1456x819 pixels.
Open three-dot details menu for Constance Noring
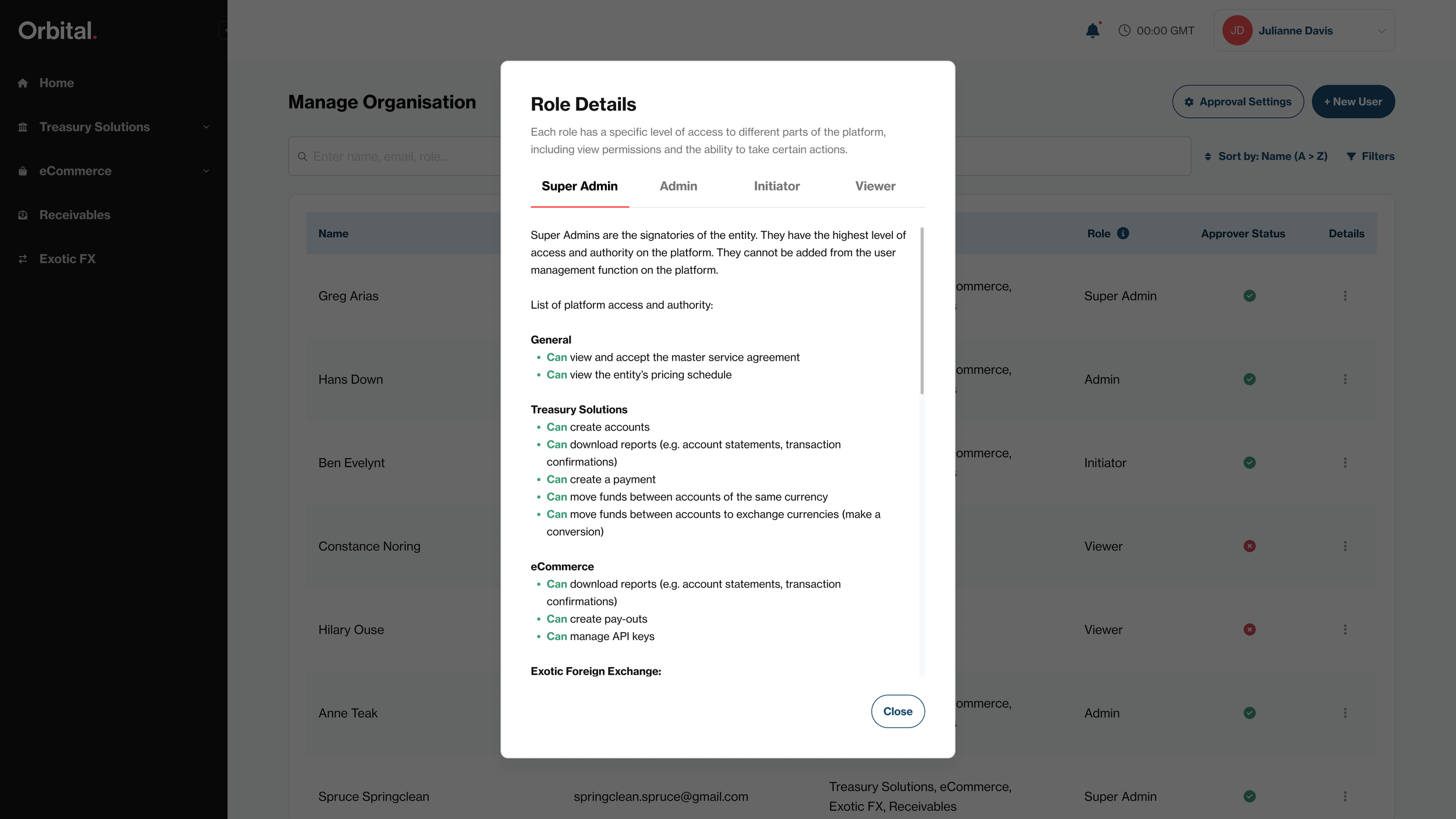[x=1345, y=546]
